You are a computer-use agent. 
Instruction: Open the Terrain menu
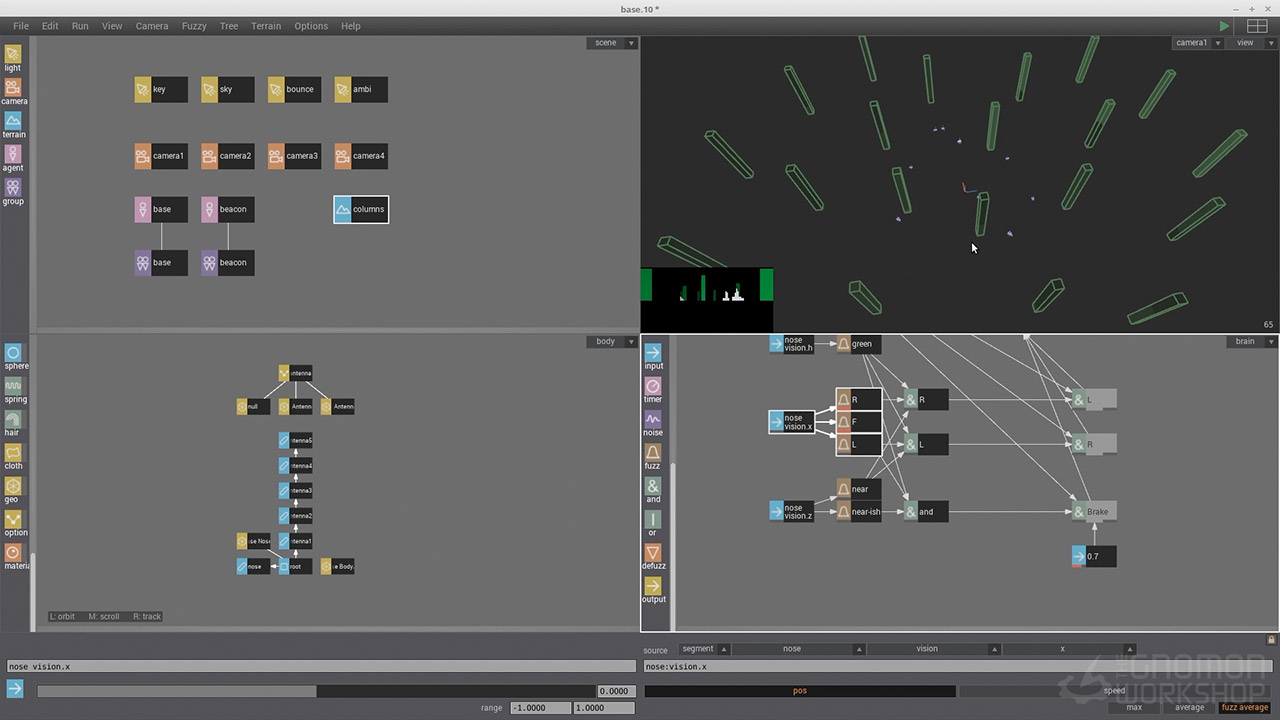click(266, 26)
